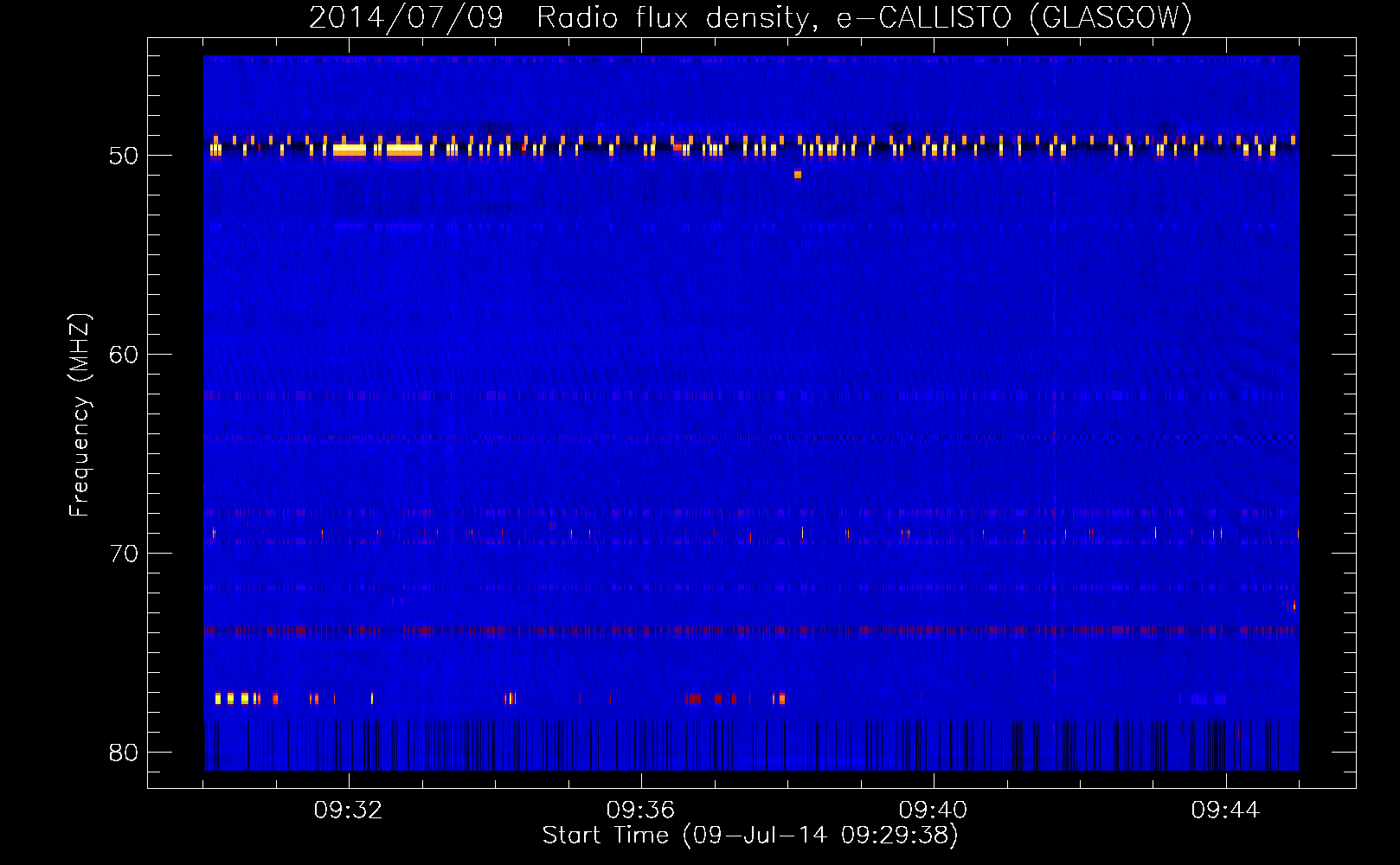
Task: Click the long bright yellow burst near 50 MHz
Action: [404, 151]
